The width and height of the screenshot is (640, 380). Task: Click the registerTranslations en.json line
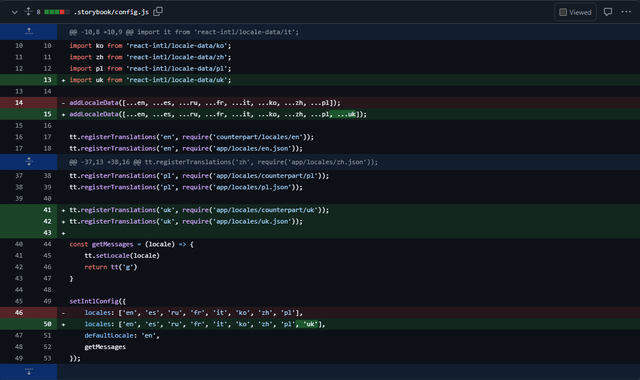(186, 148)
